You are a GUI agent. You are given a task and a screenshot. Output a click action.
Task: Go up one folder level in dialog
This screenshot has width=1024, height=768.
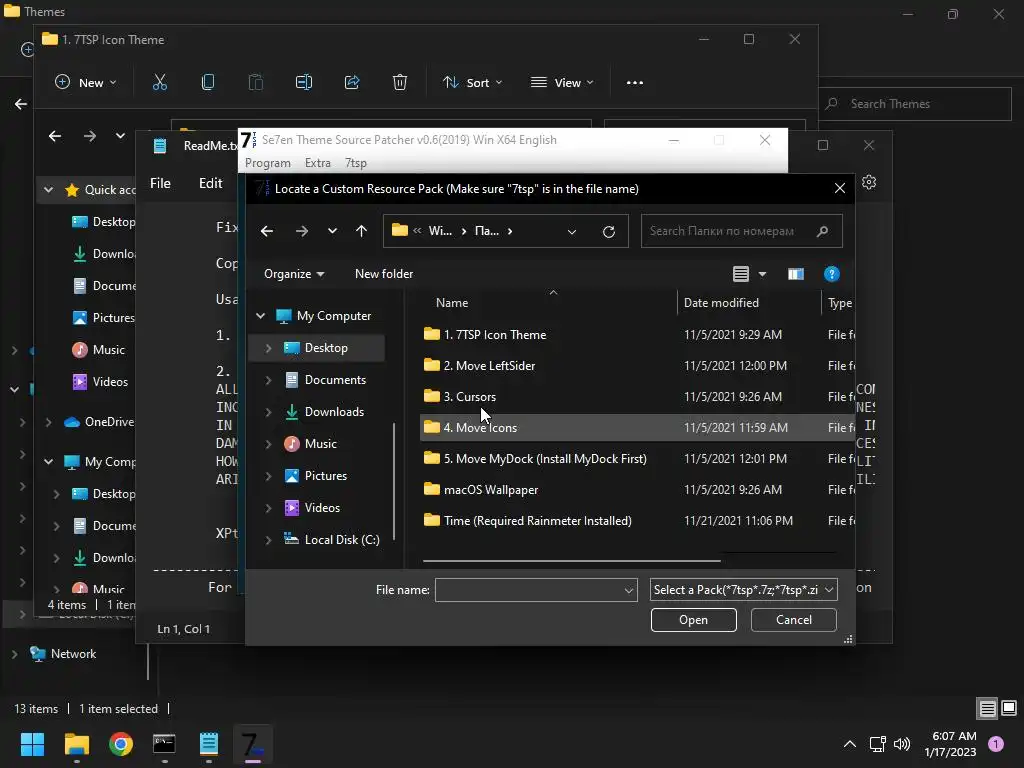361,231
